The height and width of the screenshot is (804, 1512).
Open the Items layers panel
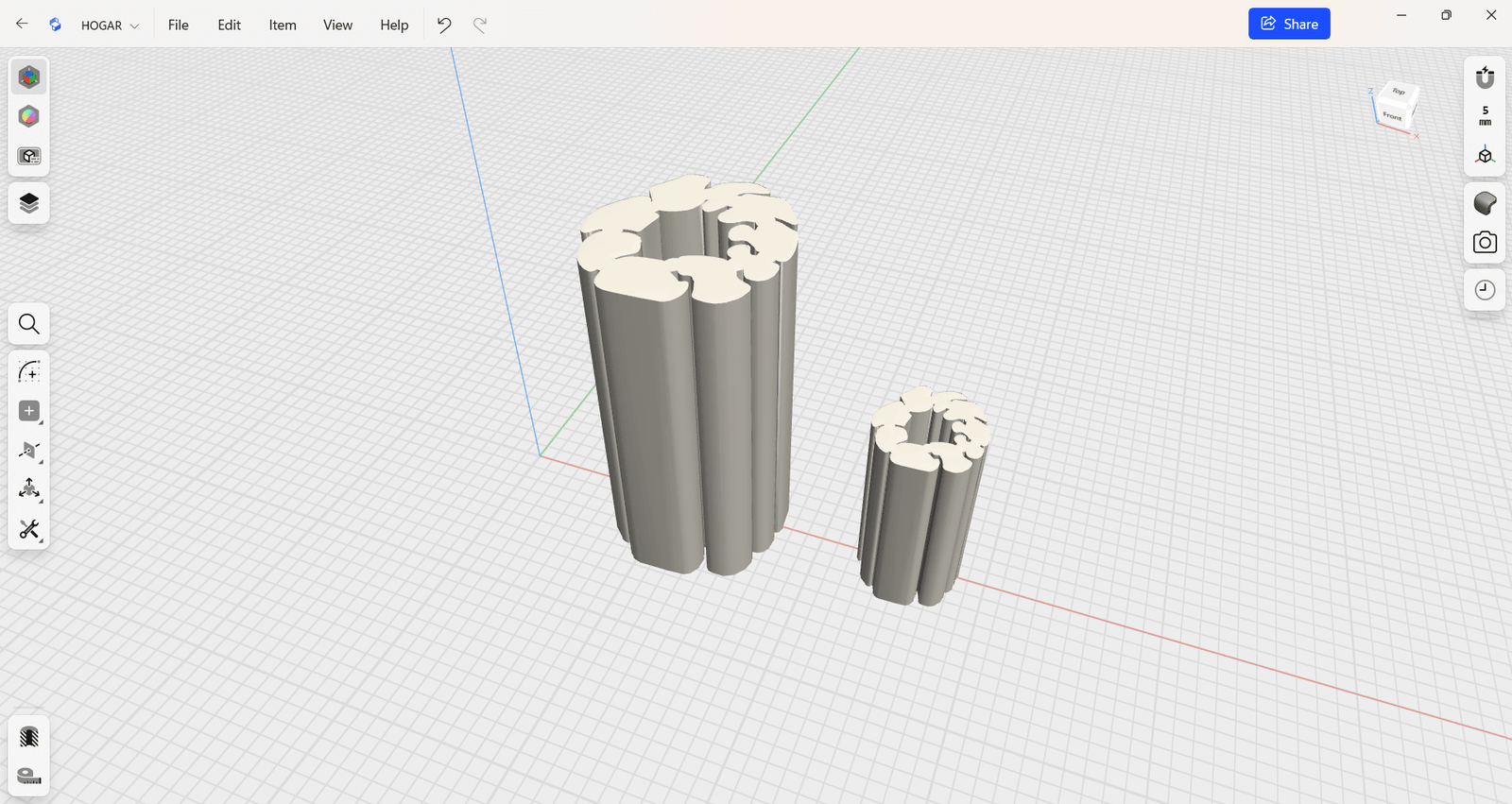tap(29, 203)
